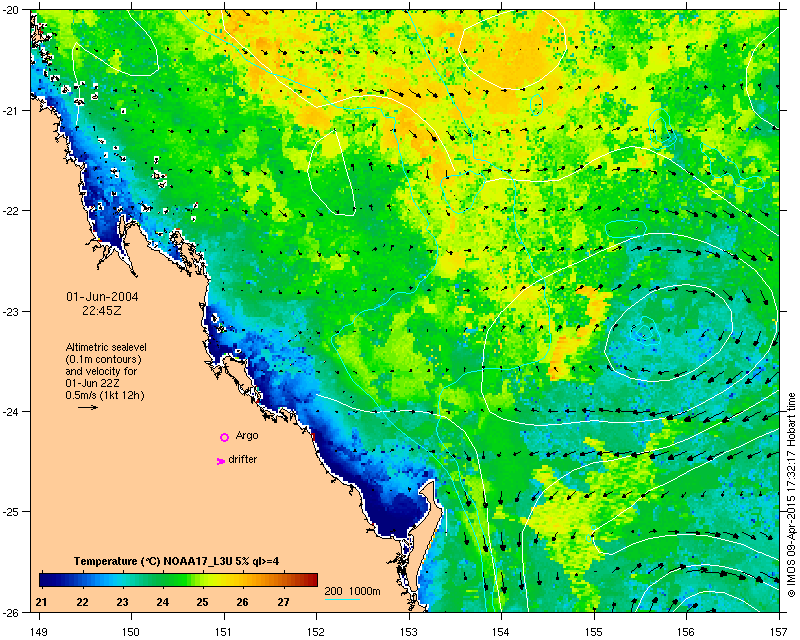Click the 'Argo' legend label
Screen dimensions: 800x640
point(247,435)
